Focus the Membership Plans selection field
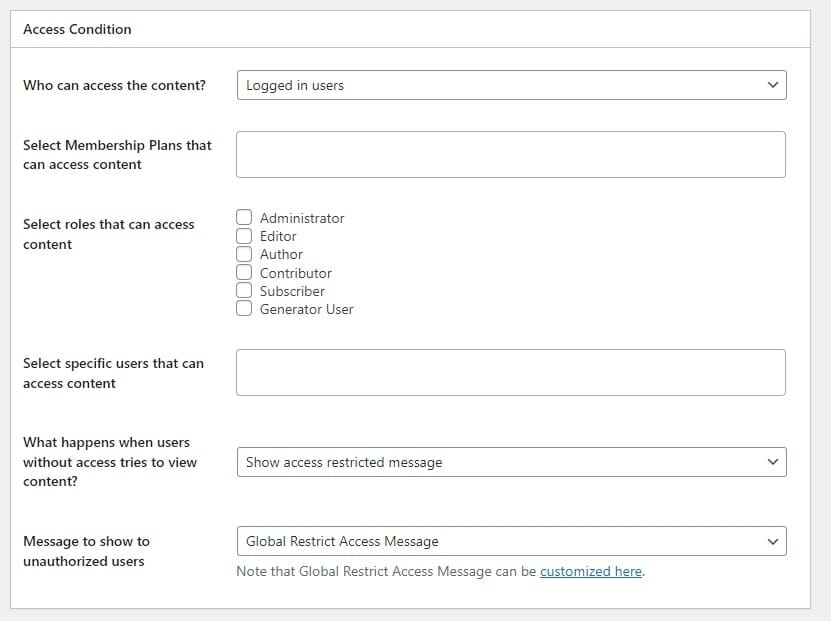 (x=511, y=155)
